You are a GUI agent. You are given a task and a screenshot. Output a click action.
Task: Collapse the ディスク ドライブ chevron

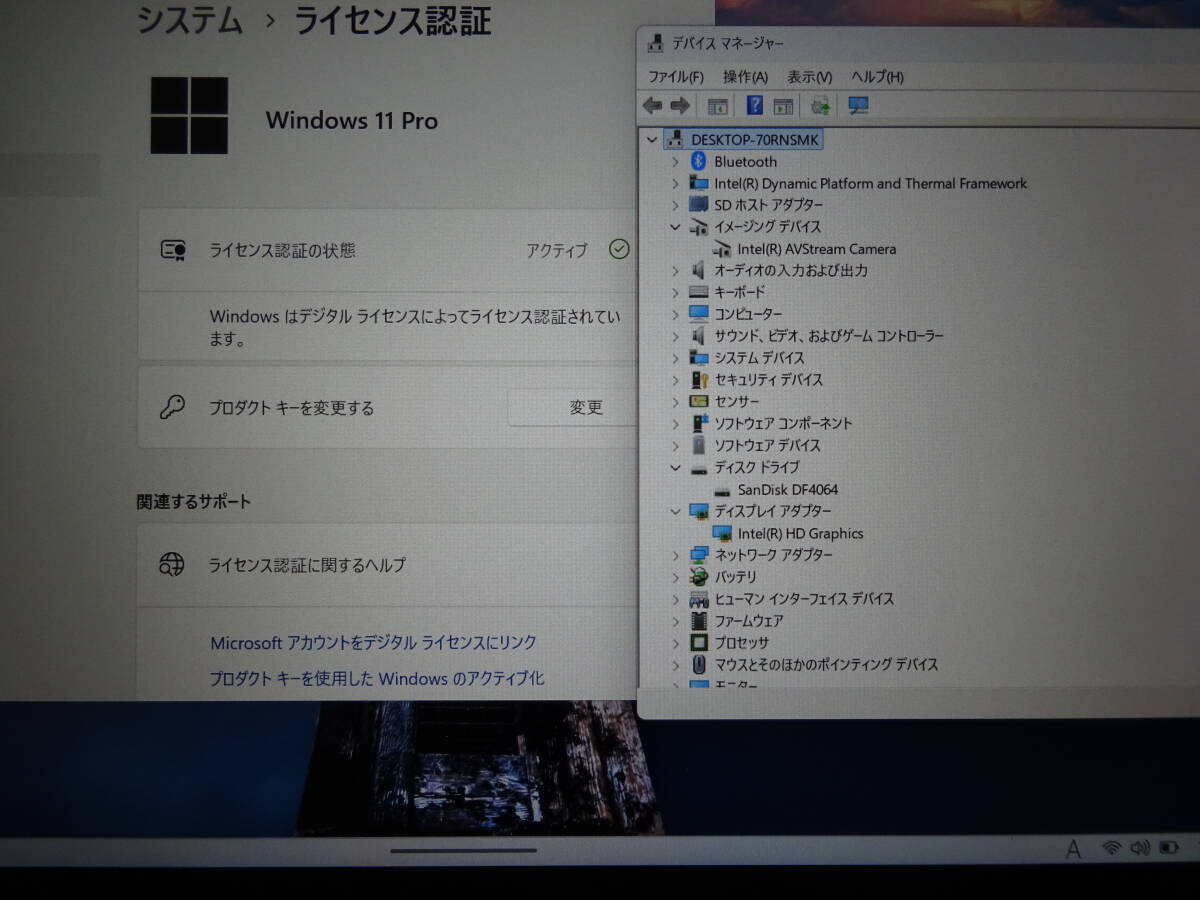pyautogui.click(x=675, y=467)
